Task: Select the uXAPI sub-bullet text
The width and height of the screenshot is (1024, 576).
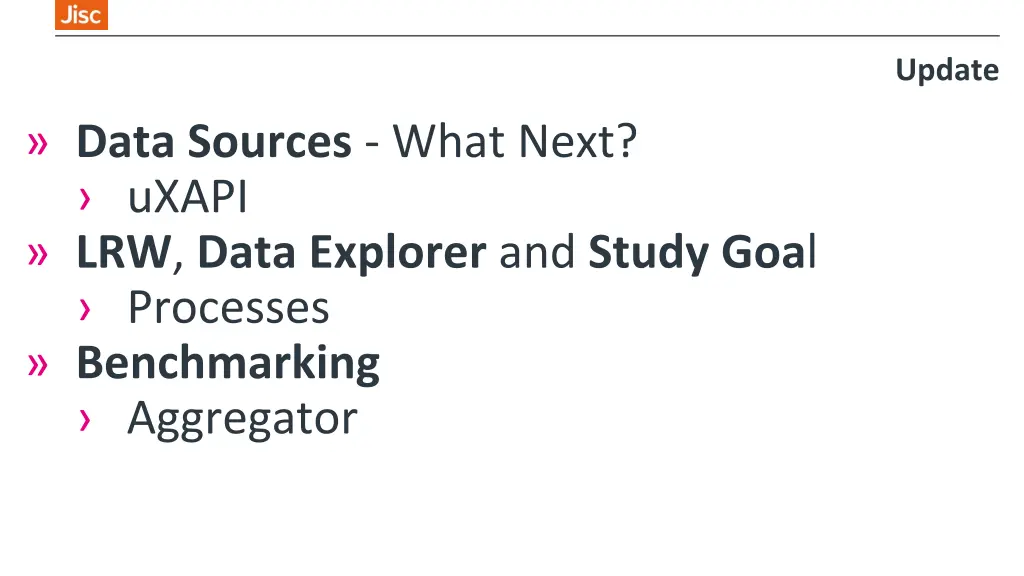Action: (x=187, y=197)
